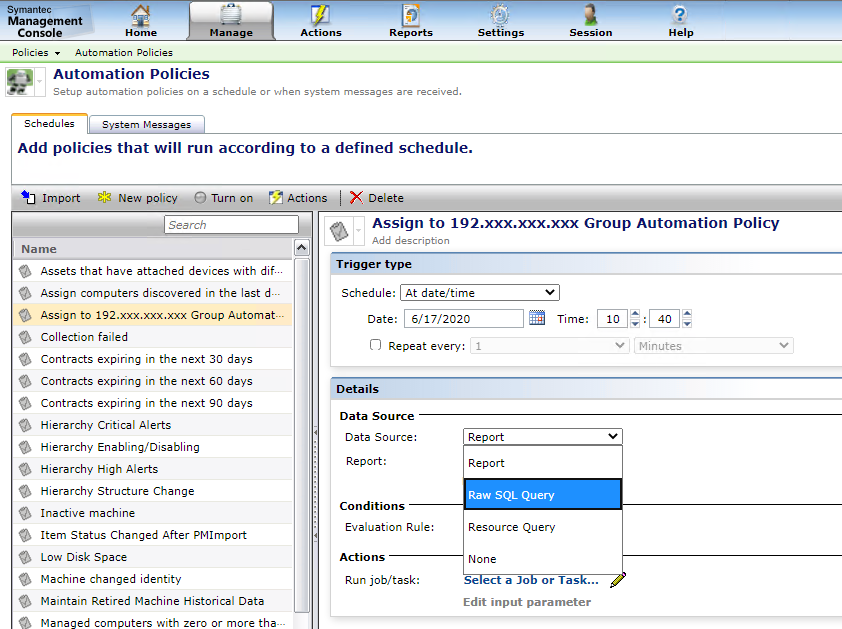This screenshot has width=842, height=629.
Task: Expand the Policies breadcrumb dropdown arrow
Action: coord(57,53)
